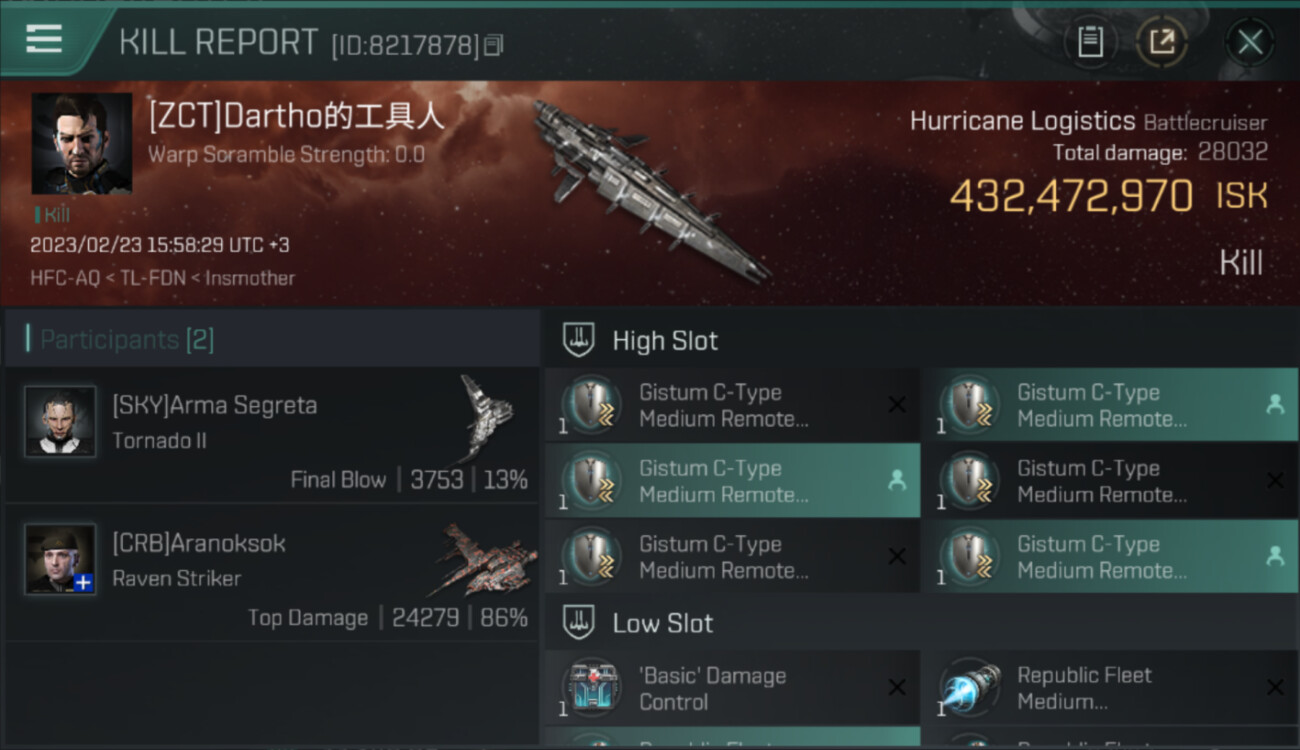The width and height of the screenshot is (1300, 750).
Task: Click the HFC-AQ system link
Action: (x=65, y=279)
